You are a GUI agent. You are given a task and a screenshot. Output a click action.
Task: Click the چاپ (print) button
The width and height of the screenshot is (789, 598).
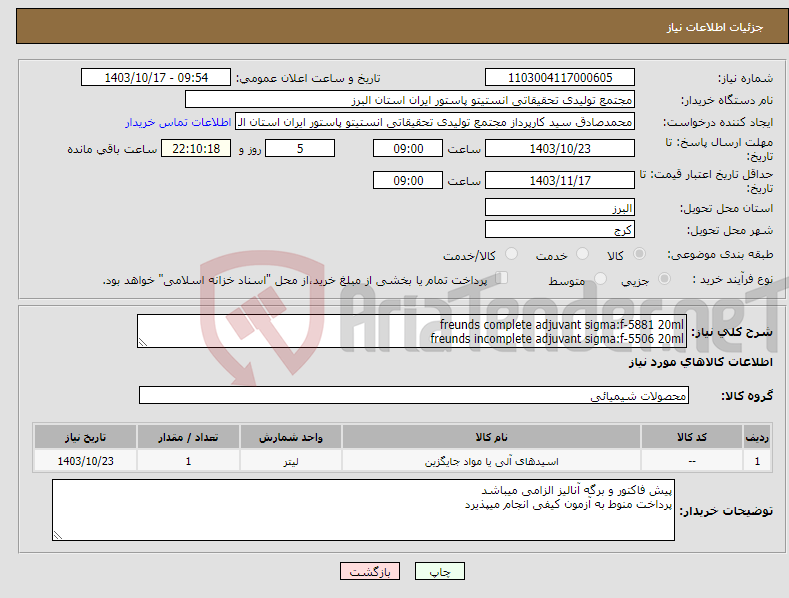point(439,571)
